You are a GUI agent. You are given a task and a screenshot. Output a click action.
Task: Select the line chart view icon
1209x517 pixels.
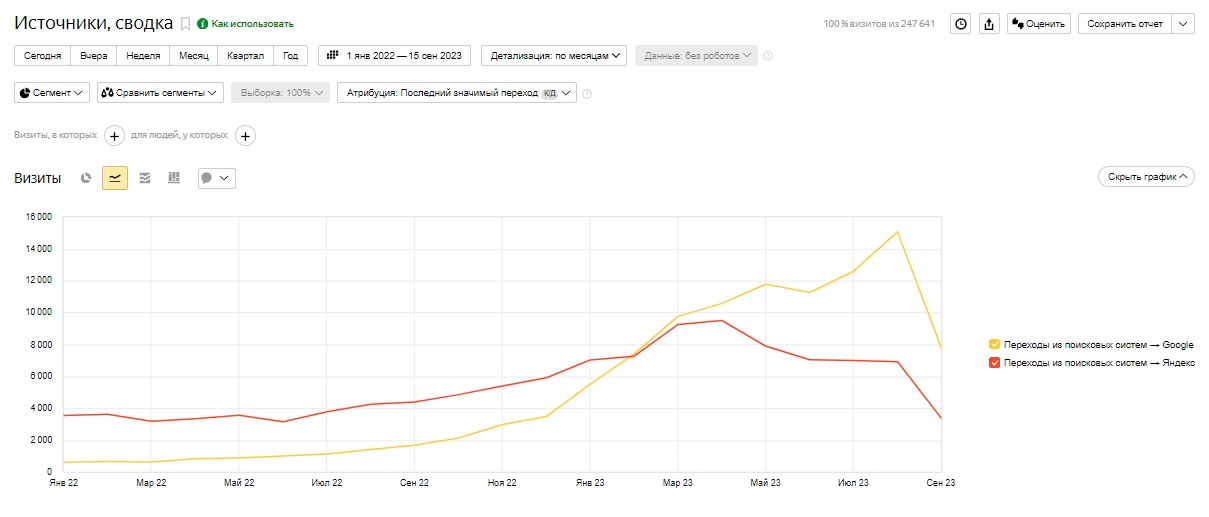tap(115, 178)
